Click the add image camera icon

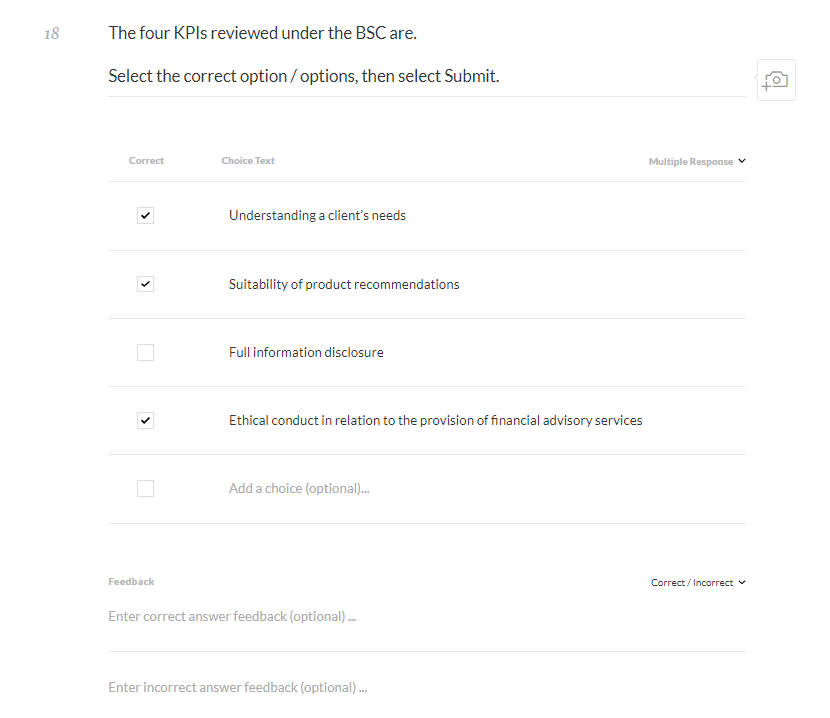click(x=776, y=80)
